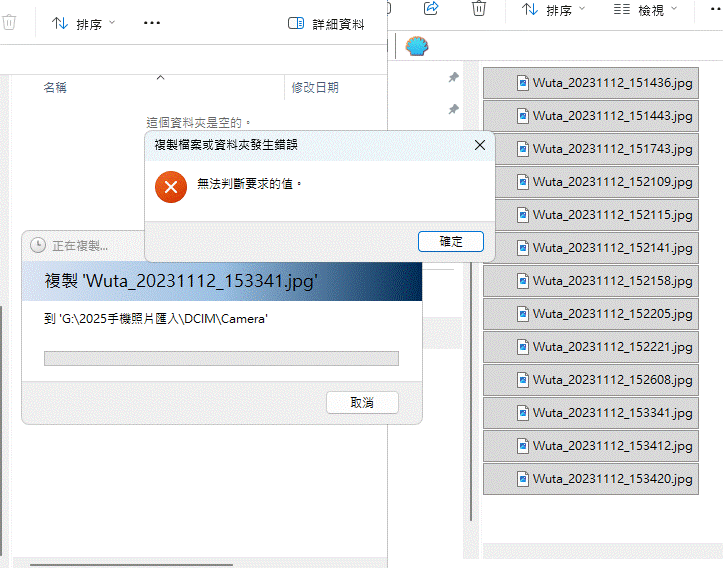
Task: Click the image icon of Wuta_20231112_153420.jpg
Action: [x=522, y=479]
